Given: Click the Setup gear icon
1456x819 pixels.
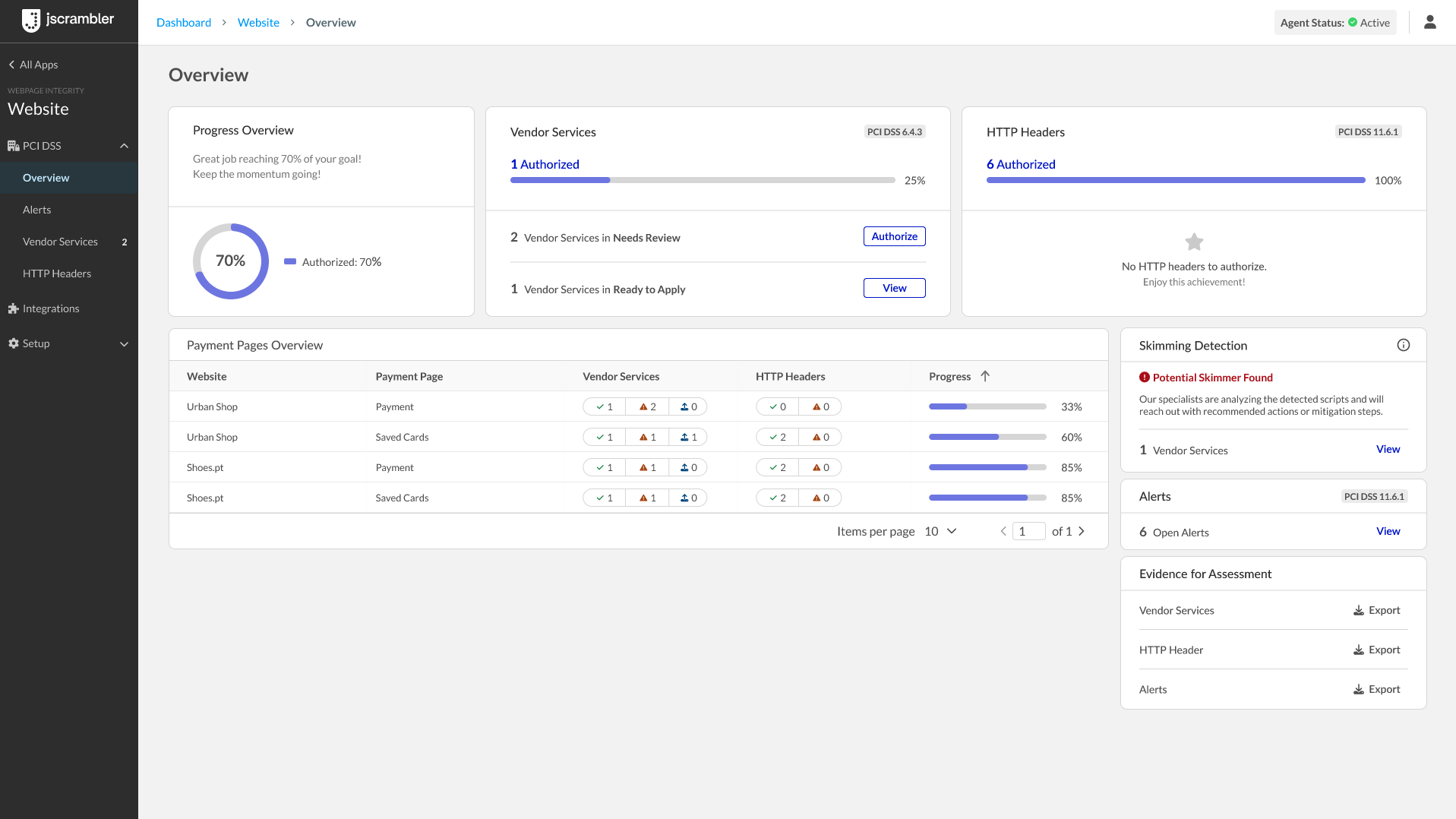Looking at the screenshot, I should pos(13,344).
